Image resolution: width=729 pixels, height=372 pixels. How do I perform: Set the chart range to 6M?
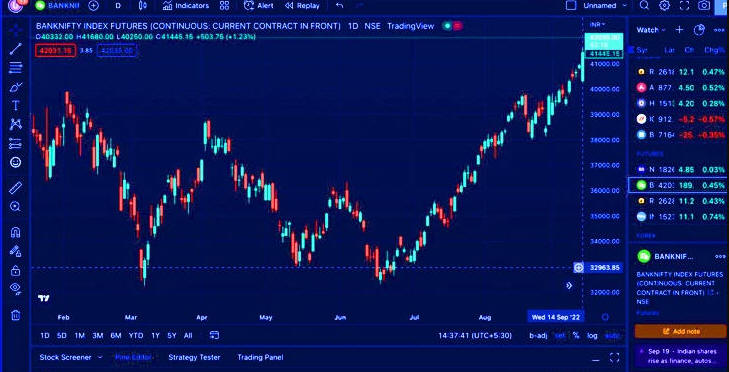[116, 335]
